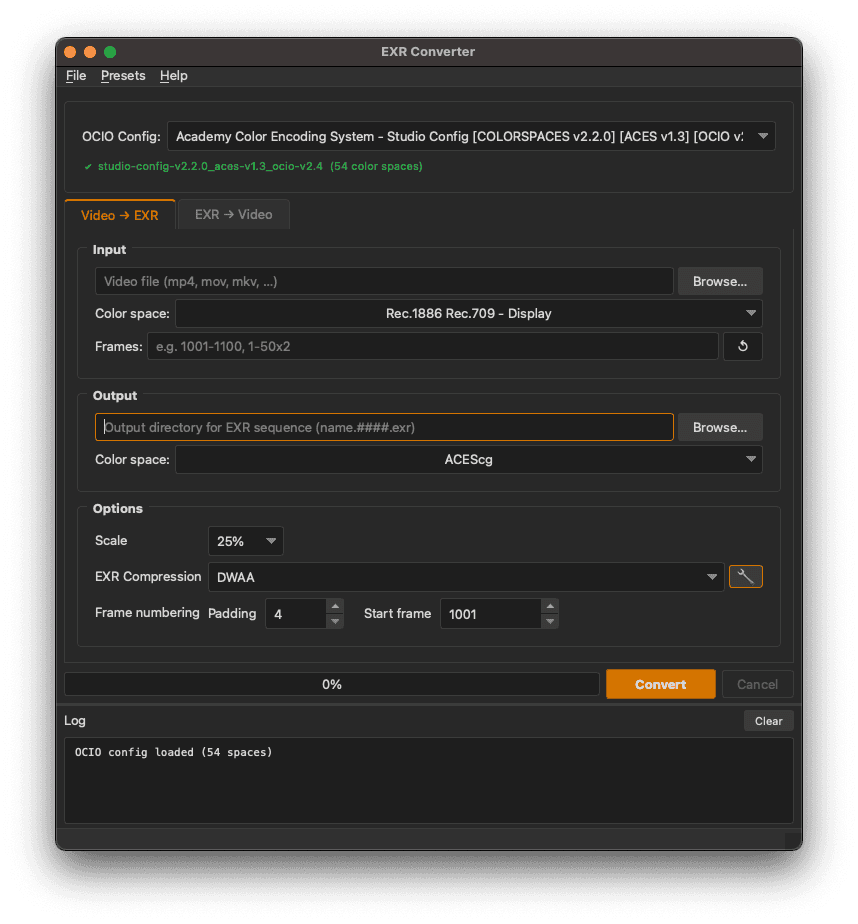
Task: Open the Presets menu
Action: click(123, 75)
